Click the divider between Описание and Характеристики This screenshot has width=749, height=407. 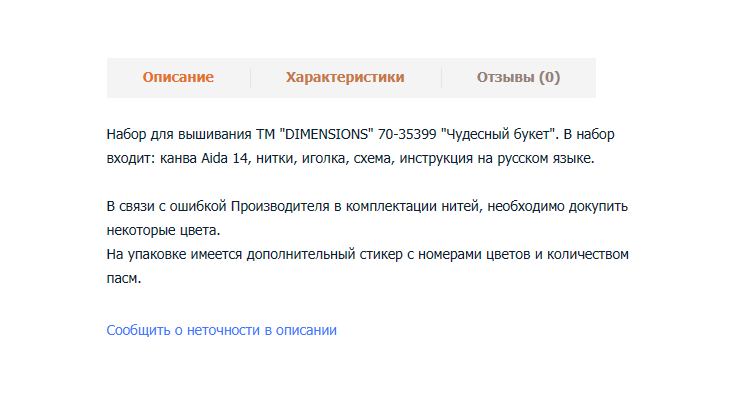250,77
